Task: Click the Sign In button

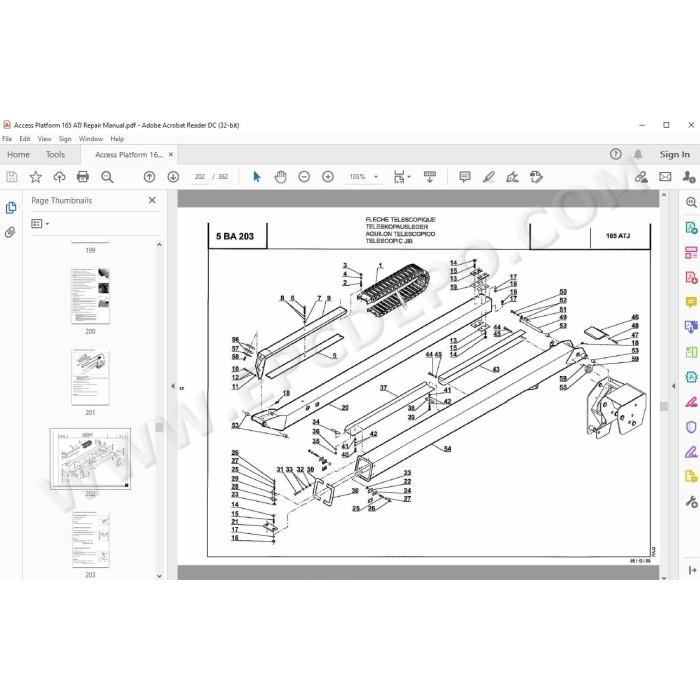Action: (x=675, y=154)
